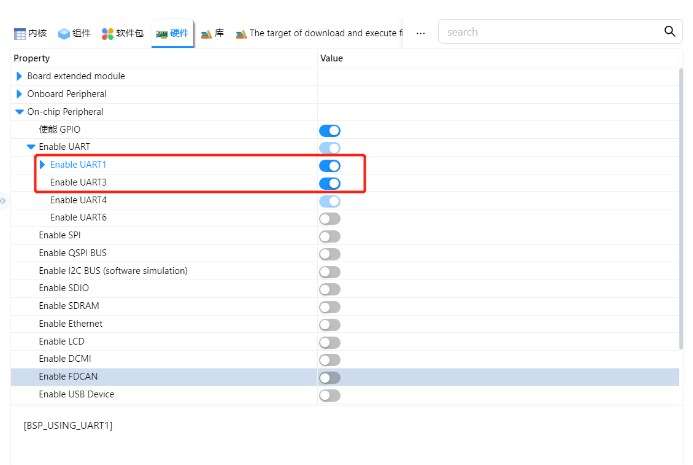Select the Enable QSPI BUS label
Viewport: 693px width, 465px height.
click(72, 253)
